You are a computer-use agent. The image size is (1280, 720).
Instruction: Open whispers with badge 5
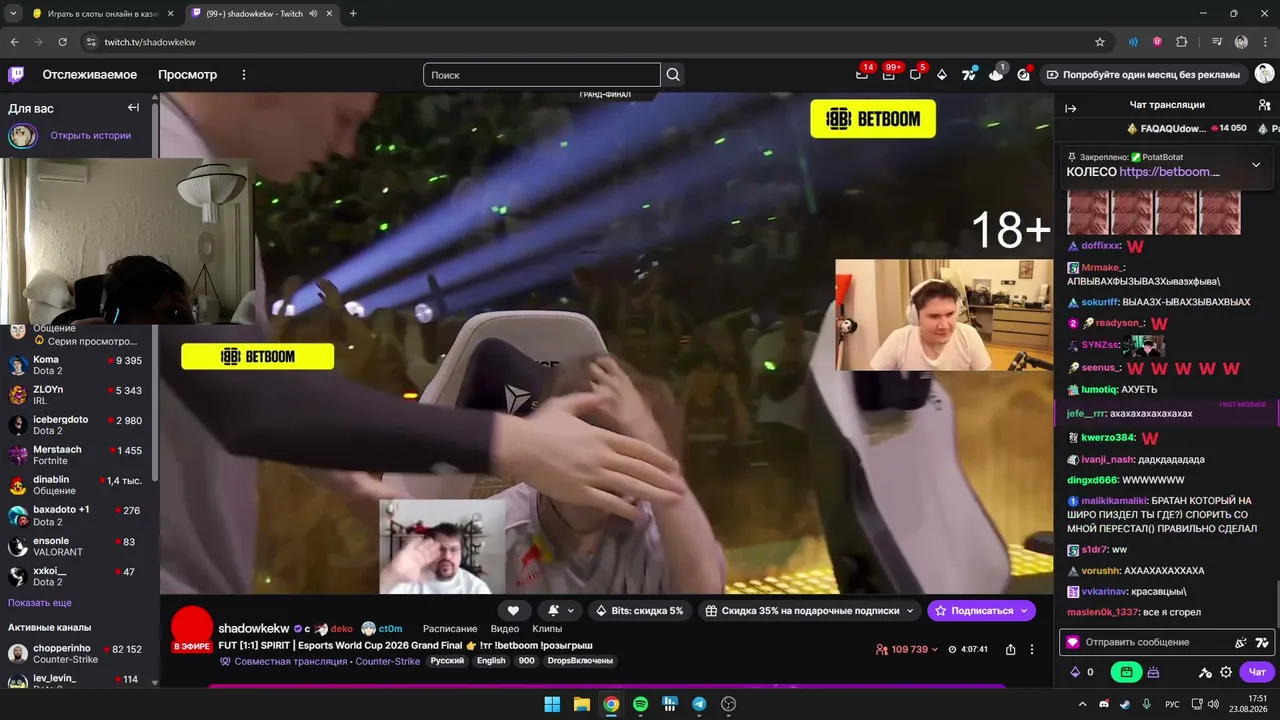[x=915, y=75]
